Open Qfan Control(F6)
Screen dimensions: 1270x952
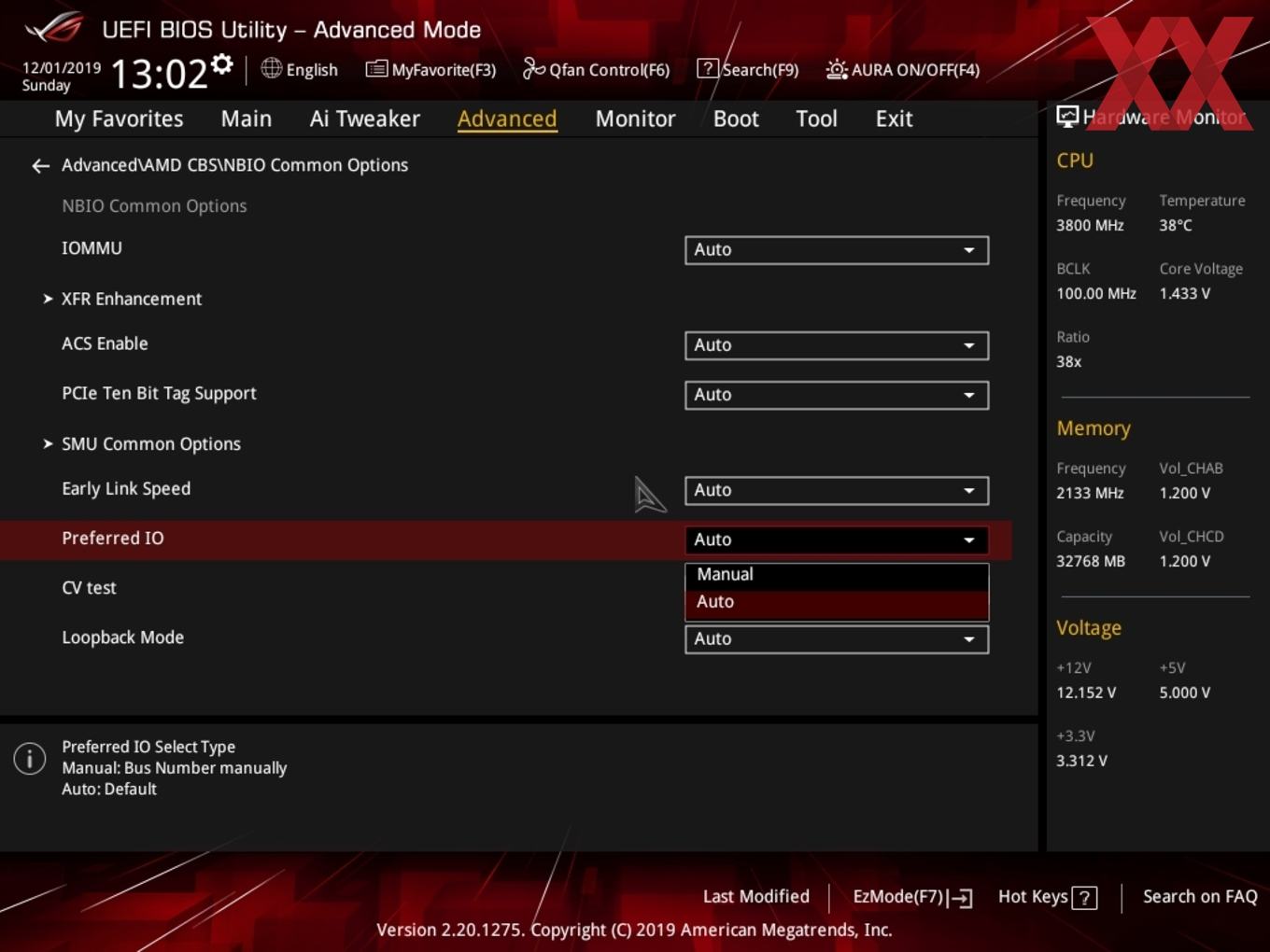[x=596, y=69]
